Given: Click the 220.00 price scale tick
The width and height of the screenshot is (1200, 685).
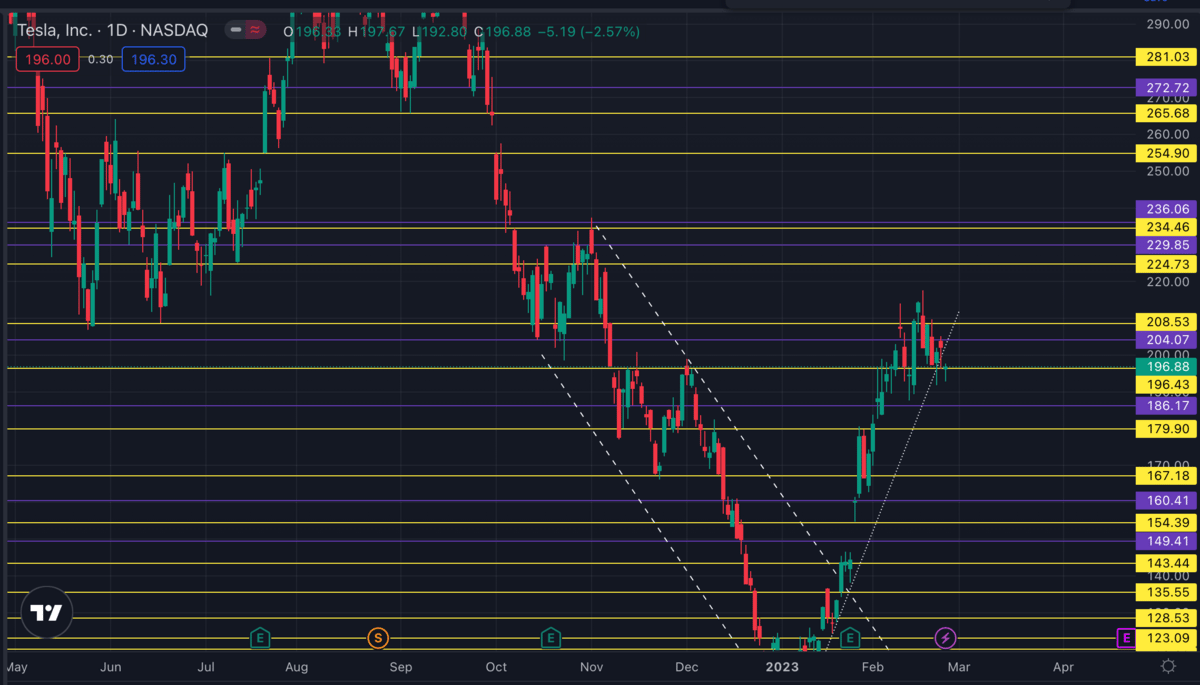Looking at the screenshot, I should pos(1167,282).
